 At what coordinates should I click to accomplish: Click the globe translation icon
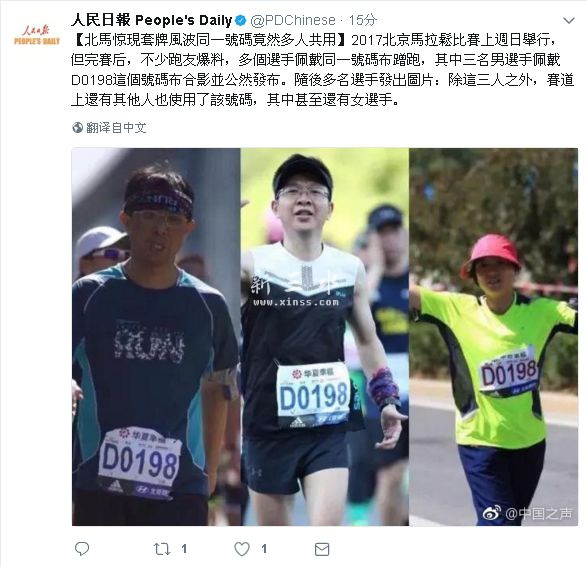coord(77,128)
